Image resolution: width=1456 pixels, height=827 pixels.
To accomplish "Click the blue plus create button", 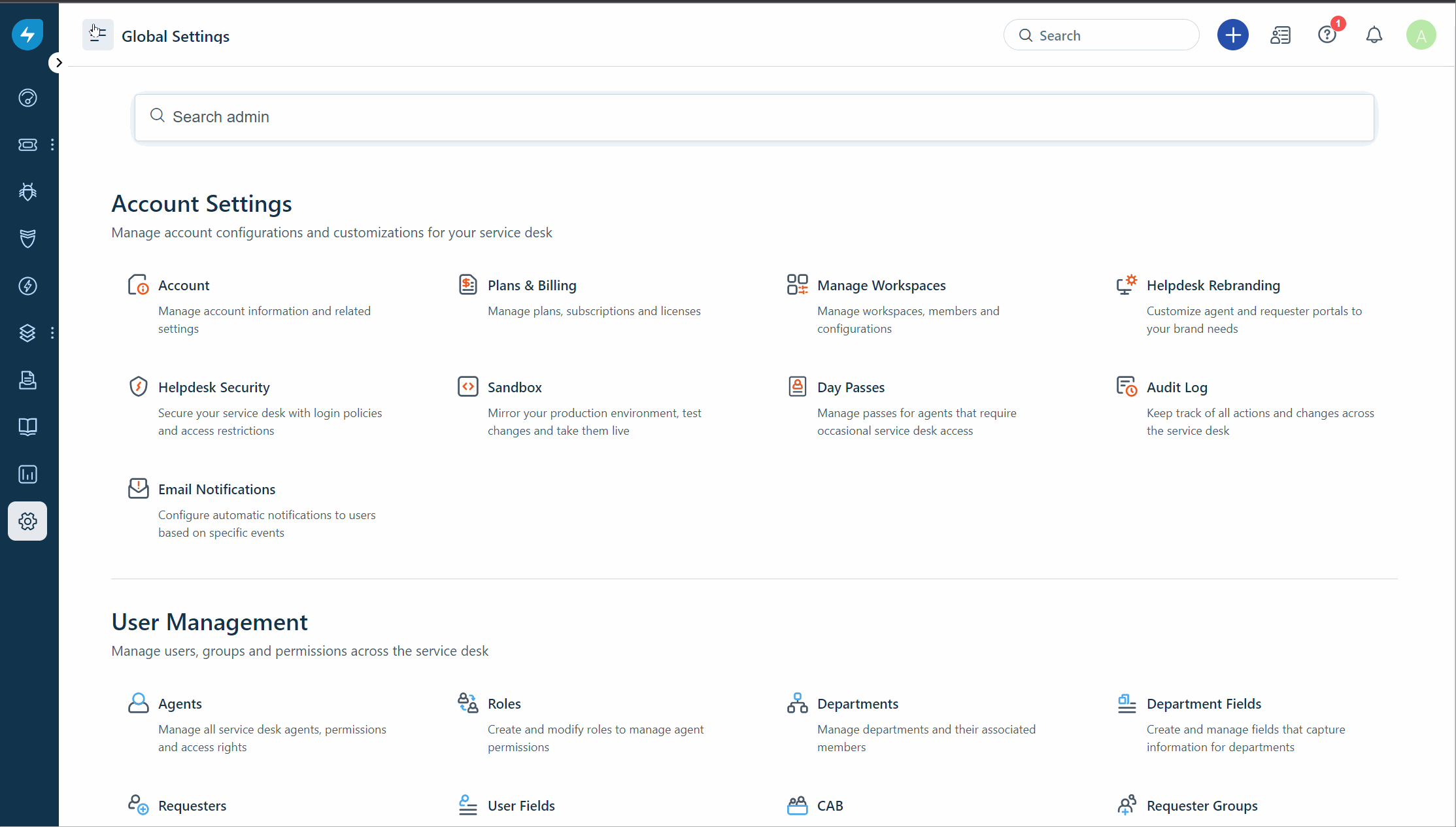I will [x=1232, y=35].
